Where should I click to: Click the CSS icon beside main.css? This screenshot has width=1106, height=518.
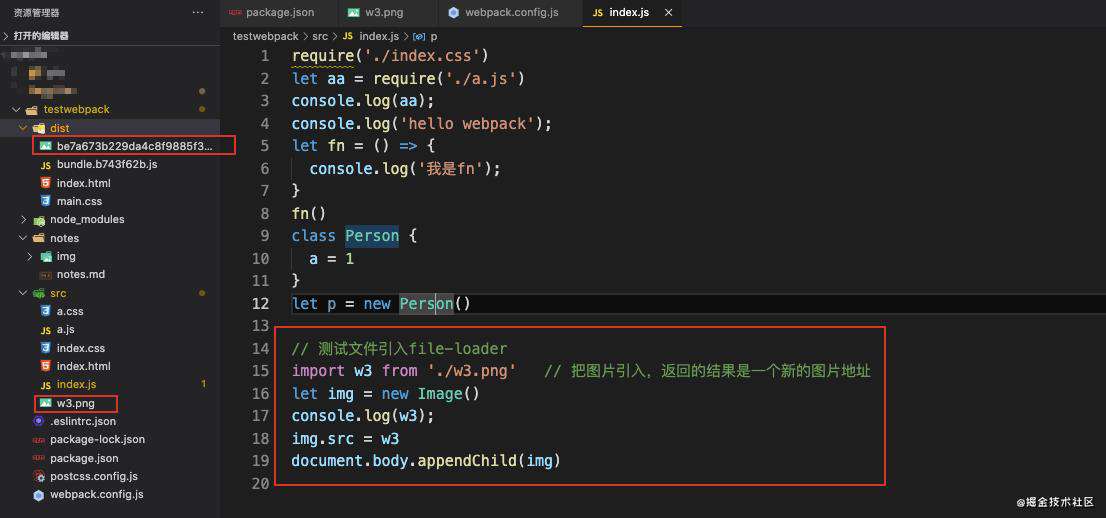coord(46,201)
